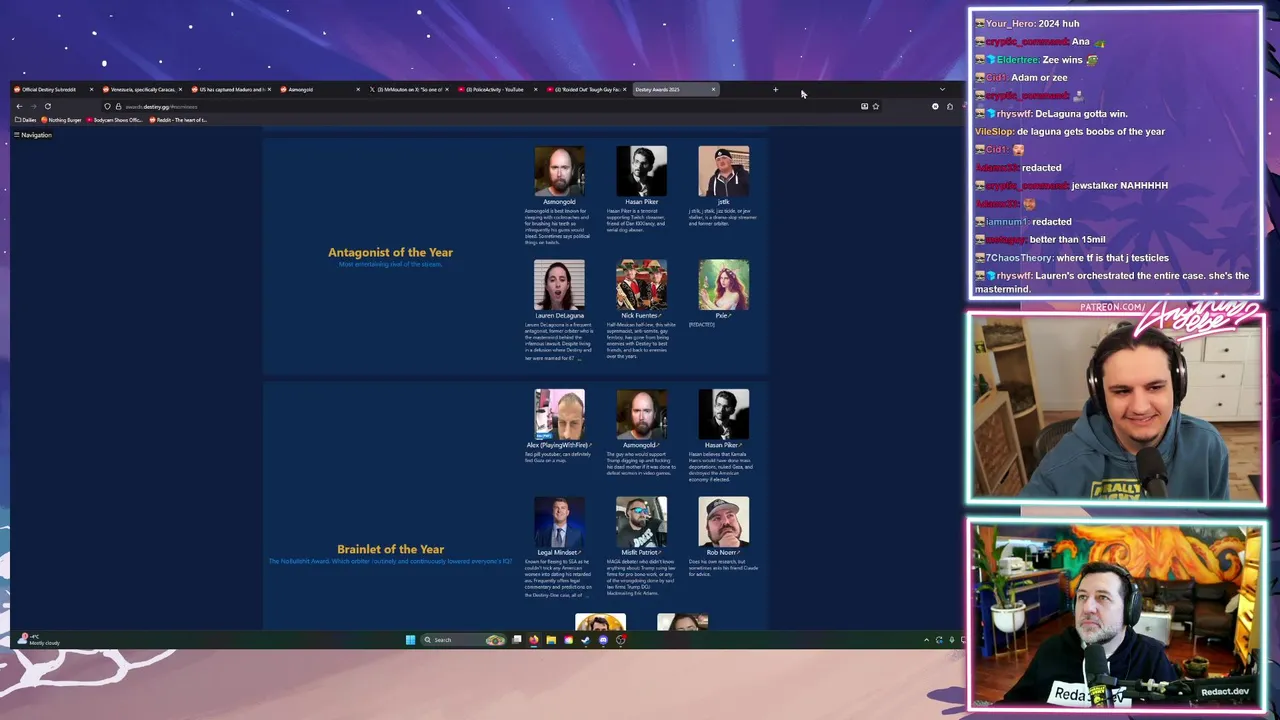Screen dimensions: 1280x720
Task: Go back using the browser back arrow
Action: tap(19, 106)
